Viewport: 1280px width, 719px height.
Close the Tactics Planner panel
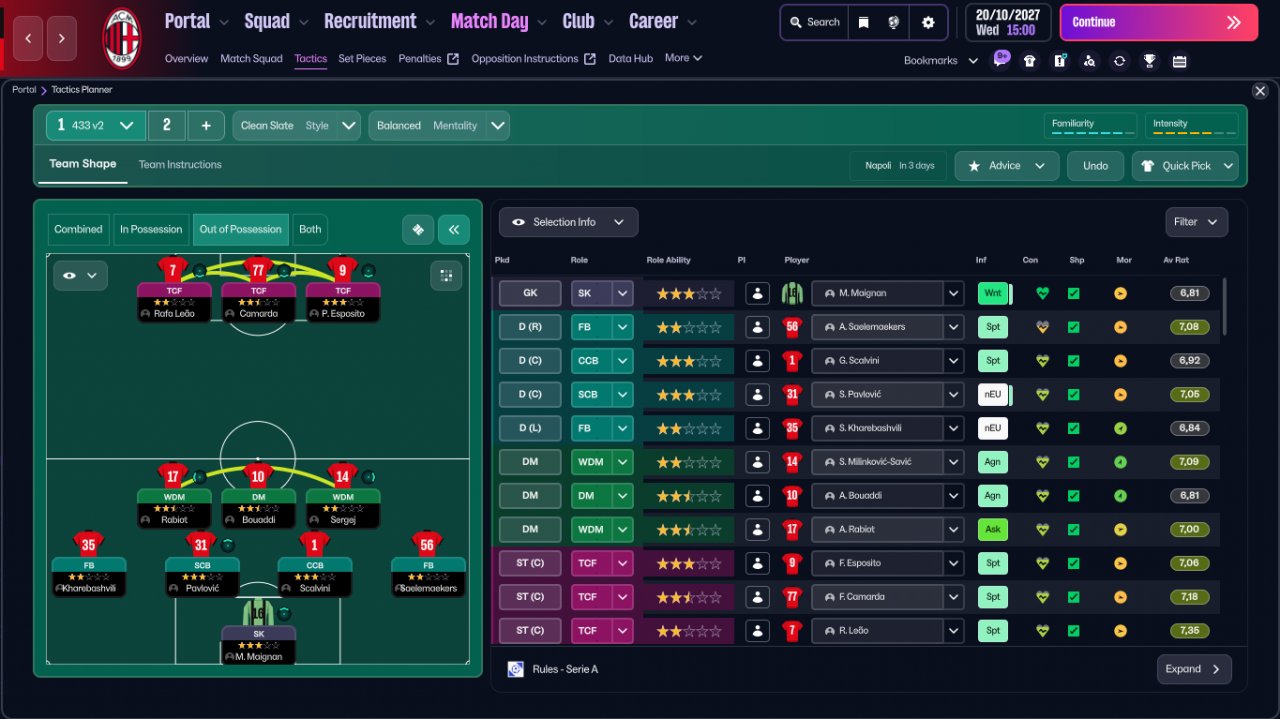point(1260,91)
